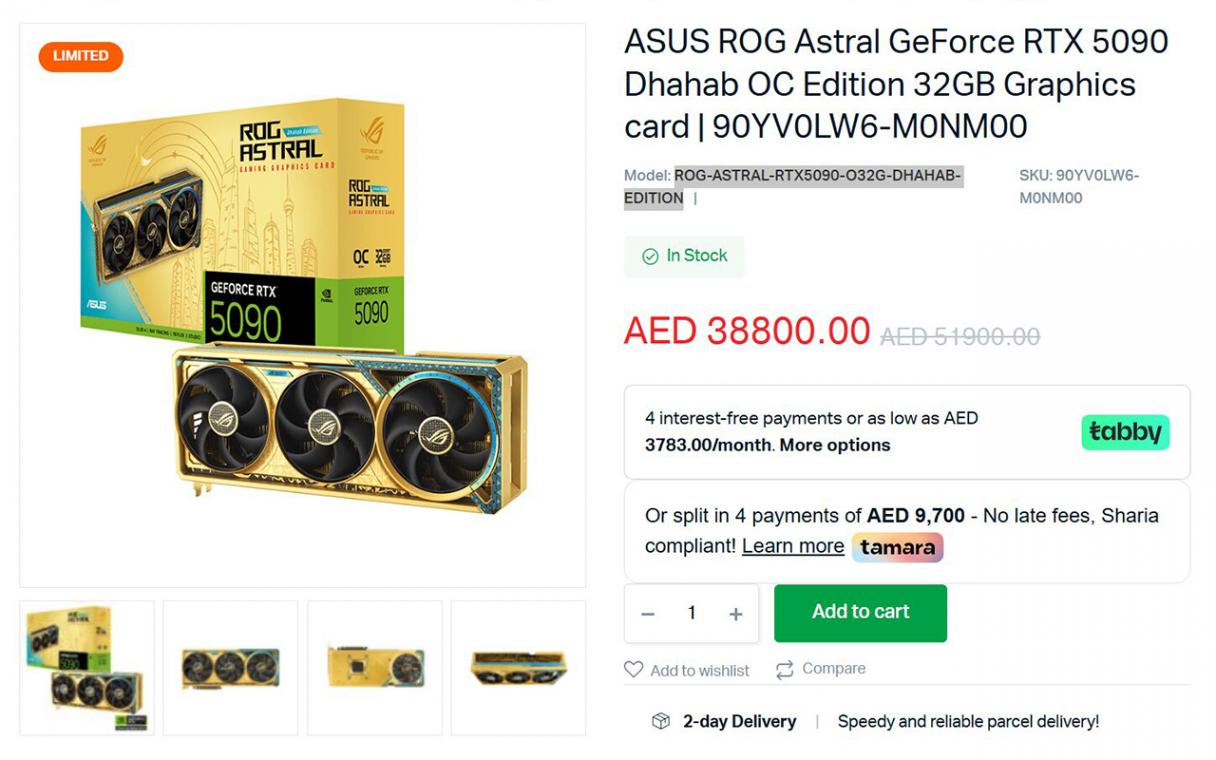This screenshot has height=760, width=1216.
Task: Click the tamara logo badge
Action: [x=897, y=547]
